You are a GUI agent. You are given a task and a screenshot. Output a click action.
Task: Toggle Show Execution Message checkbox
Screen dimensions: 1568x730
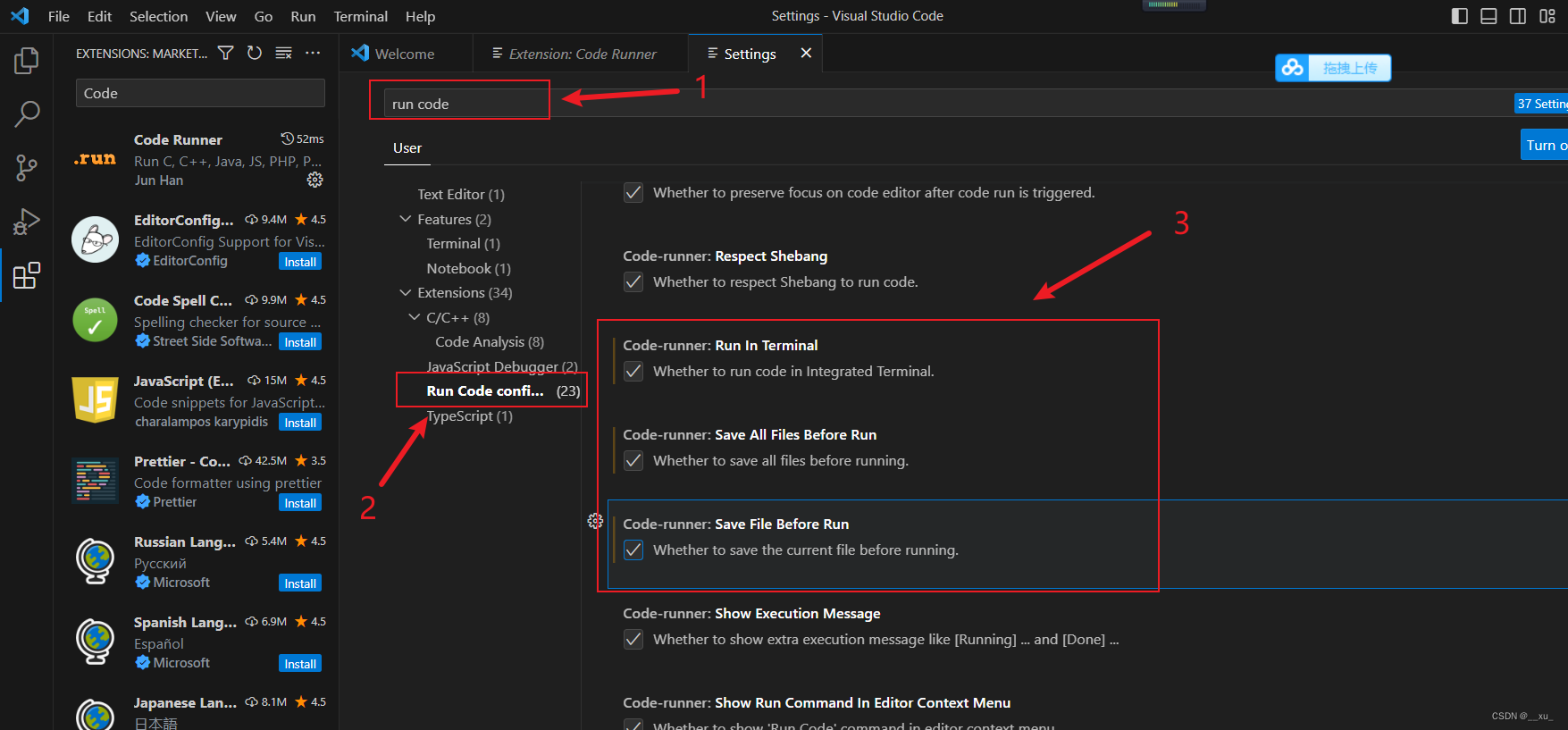coord(633,640)
